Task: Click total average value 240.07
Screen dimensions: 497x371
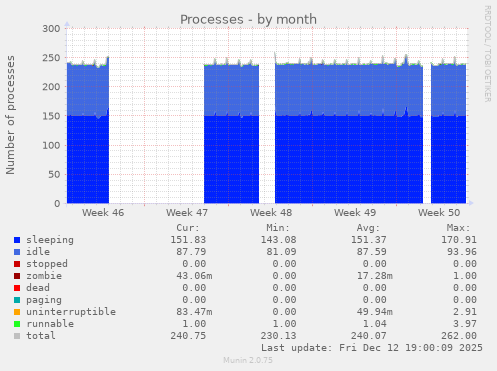Action: pos(369,336)
